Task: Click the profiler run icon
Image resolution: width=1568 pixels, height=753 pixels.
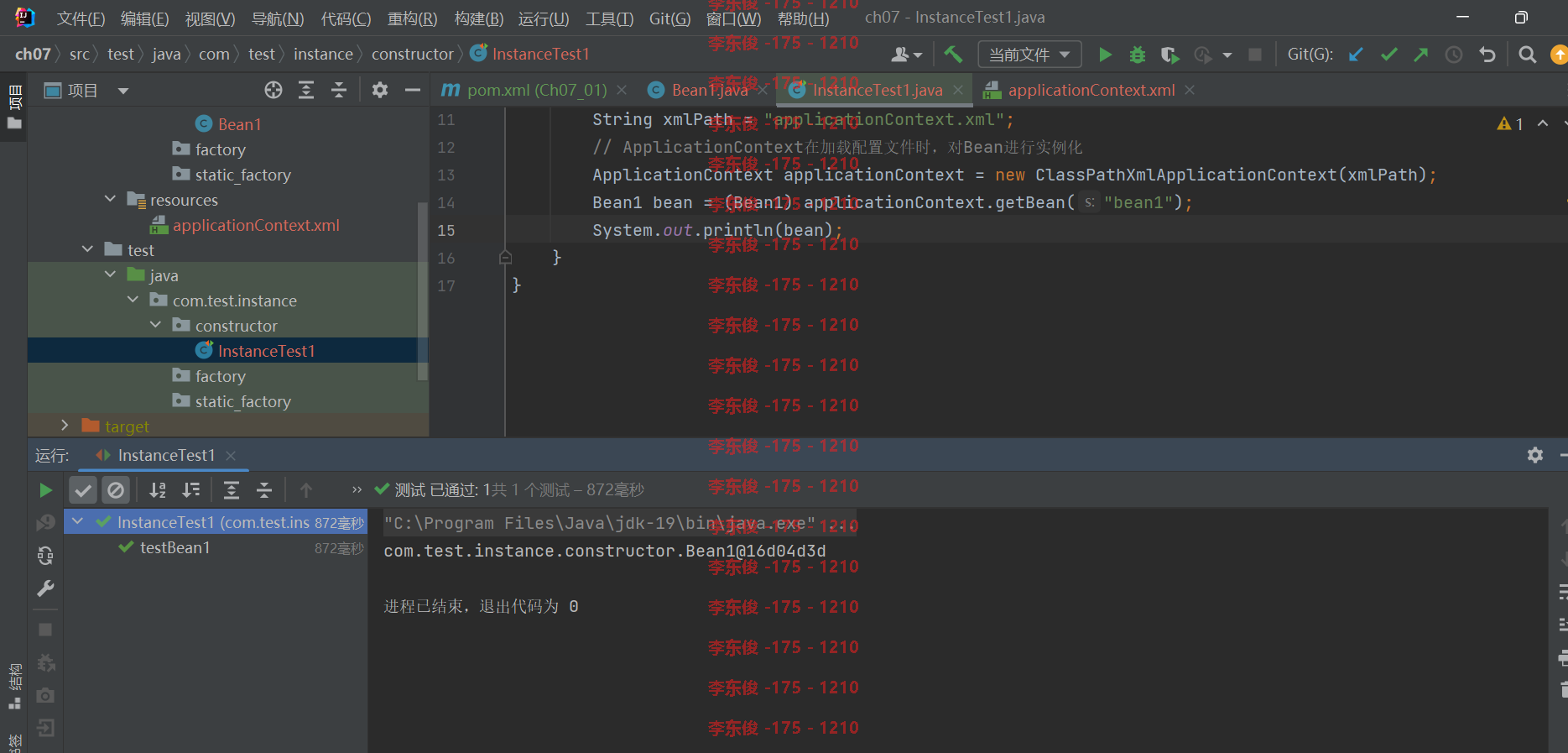Action: point(1203,55)
